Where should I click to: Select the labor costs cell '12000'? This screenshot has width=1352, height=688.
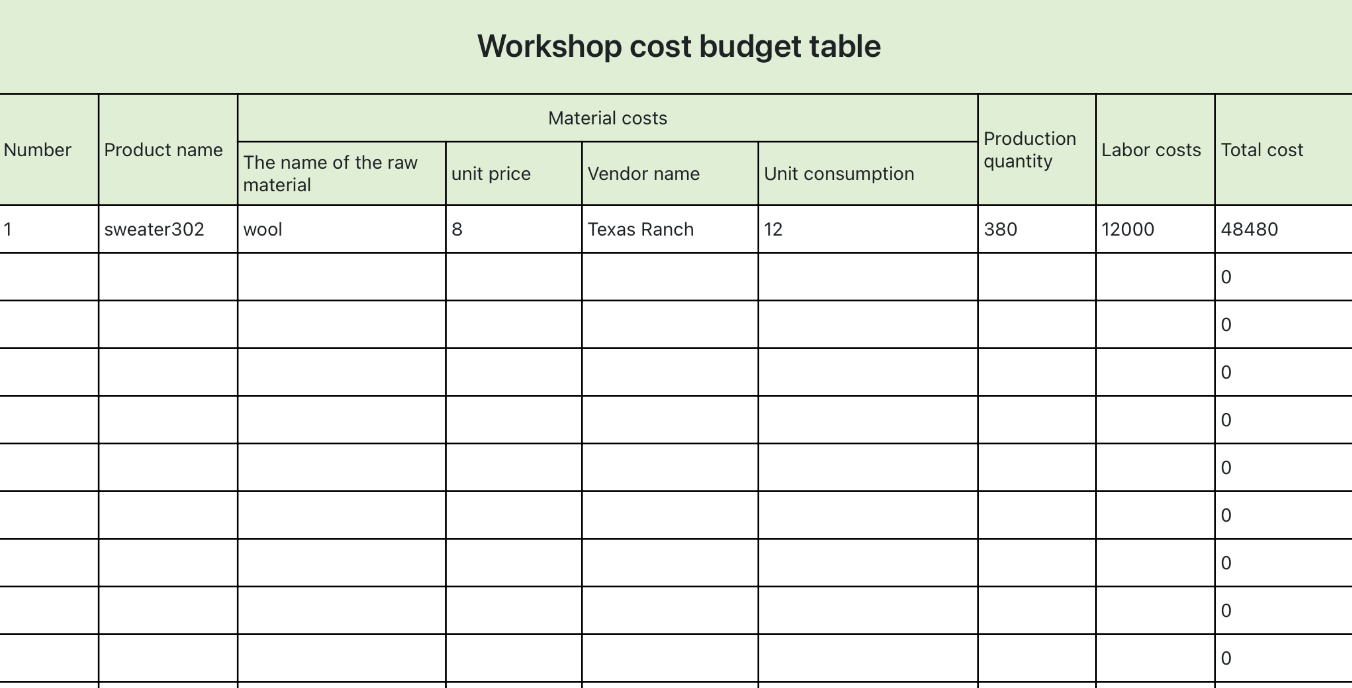pos(1155,229)
